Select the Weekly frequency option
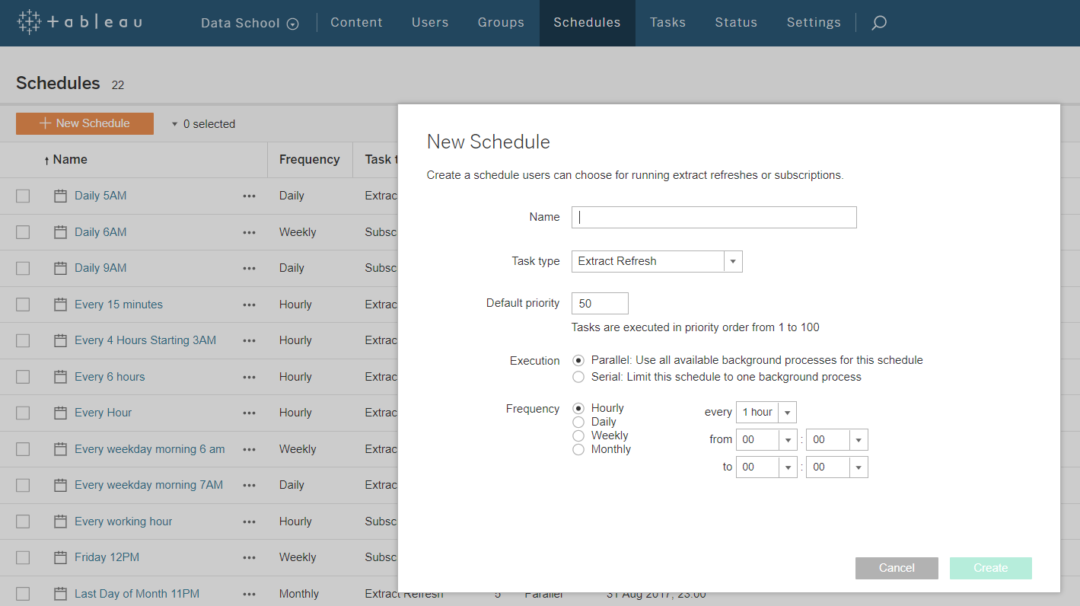The height and width of the screenshot is (606, 1080). pyautogui.click(x=578, y=435)
